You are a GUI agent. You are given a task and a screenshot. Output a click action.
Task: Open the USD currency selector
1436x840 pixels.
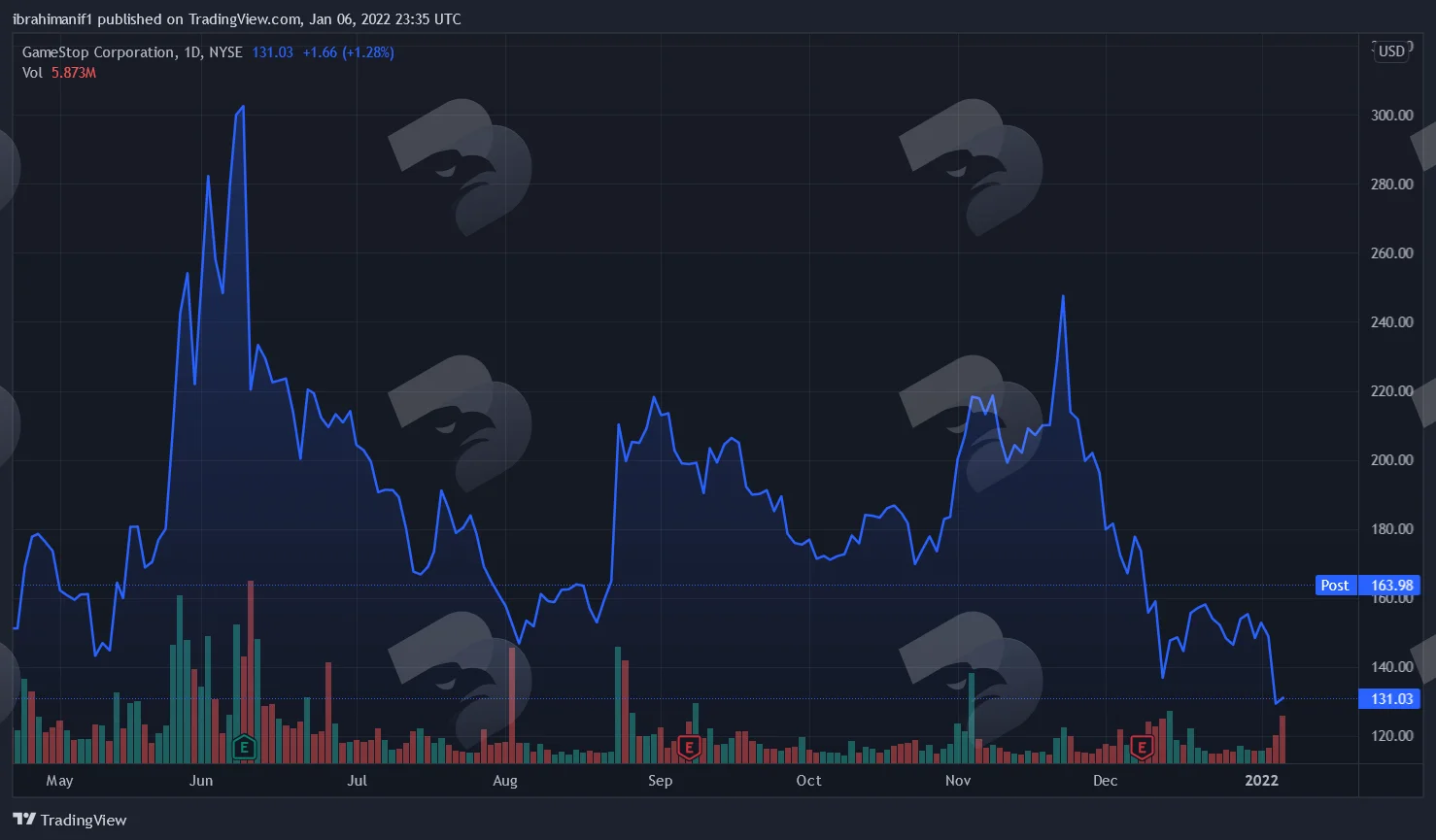click(1391, 51)
